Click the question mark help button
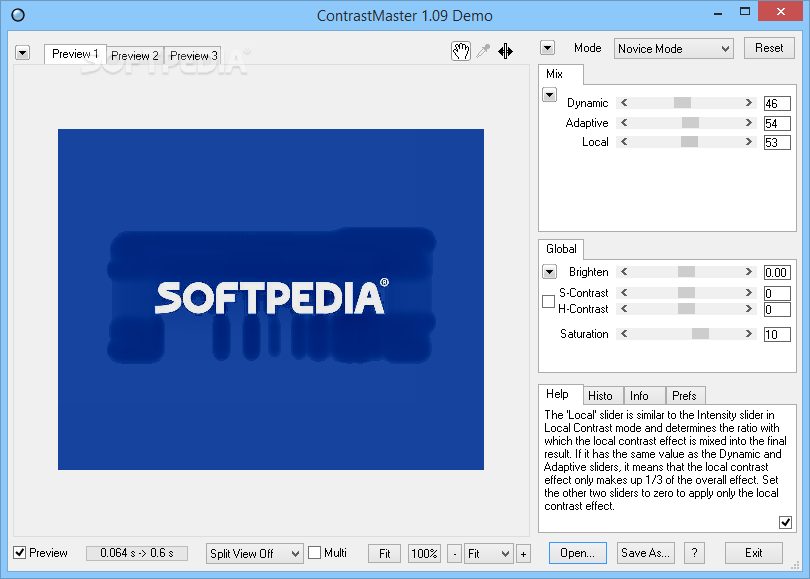The width and height of the screenshot is (810, 579). tap(694, 553)
